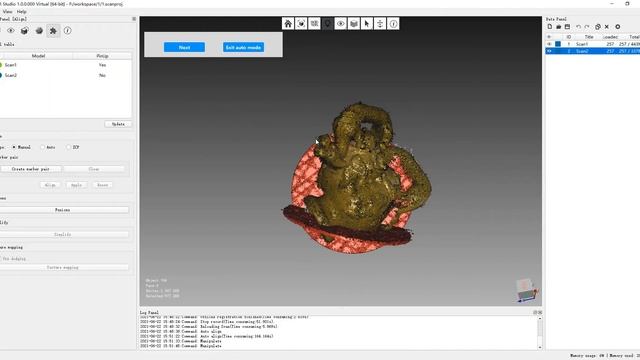Screen dimensions: 640x360
Task: Click the Model column header
Action: pos(38,56)
